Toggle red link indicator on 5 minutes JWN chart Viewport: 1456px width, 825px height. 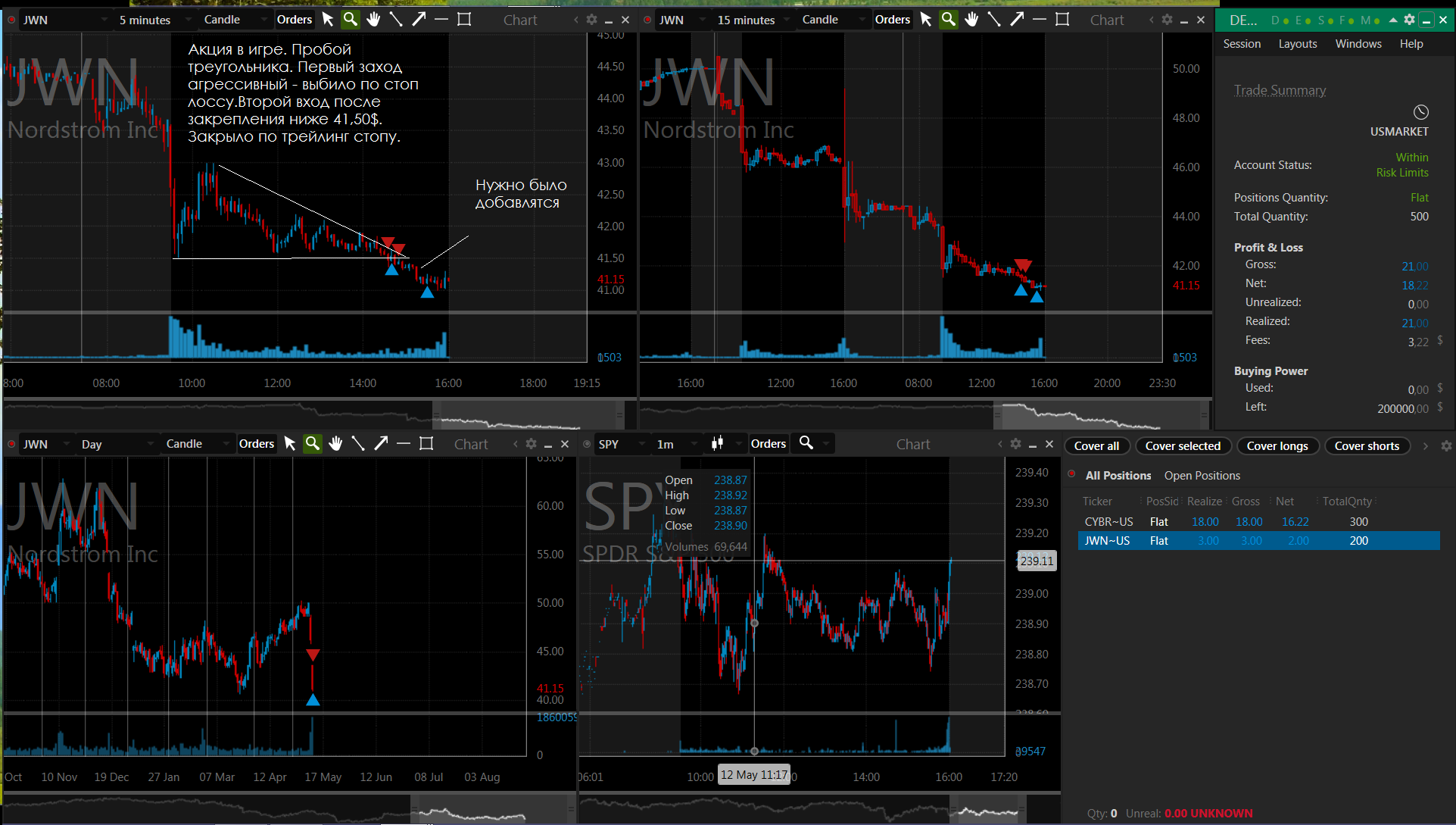(x=11, y=20)
